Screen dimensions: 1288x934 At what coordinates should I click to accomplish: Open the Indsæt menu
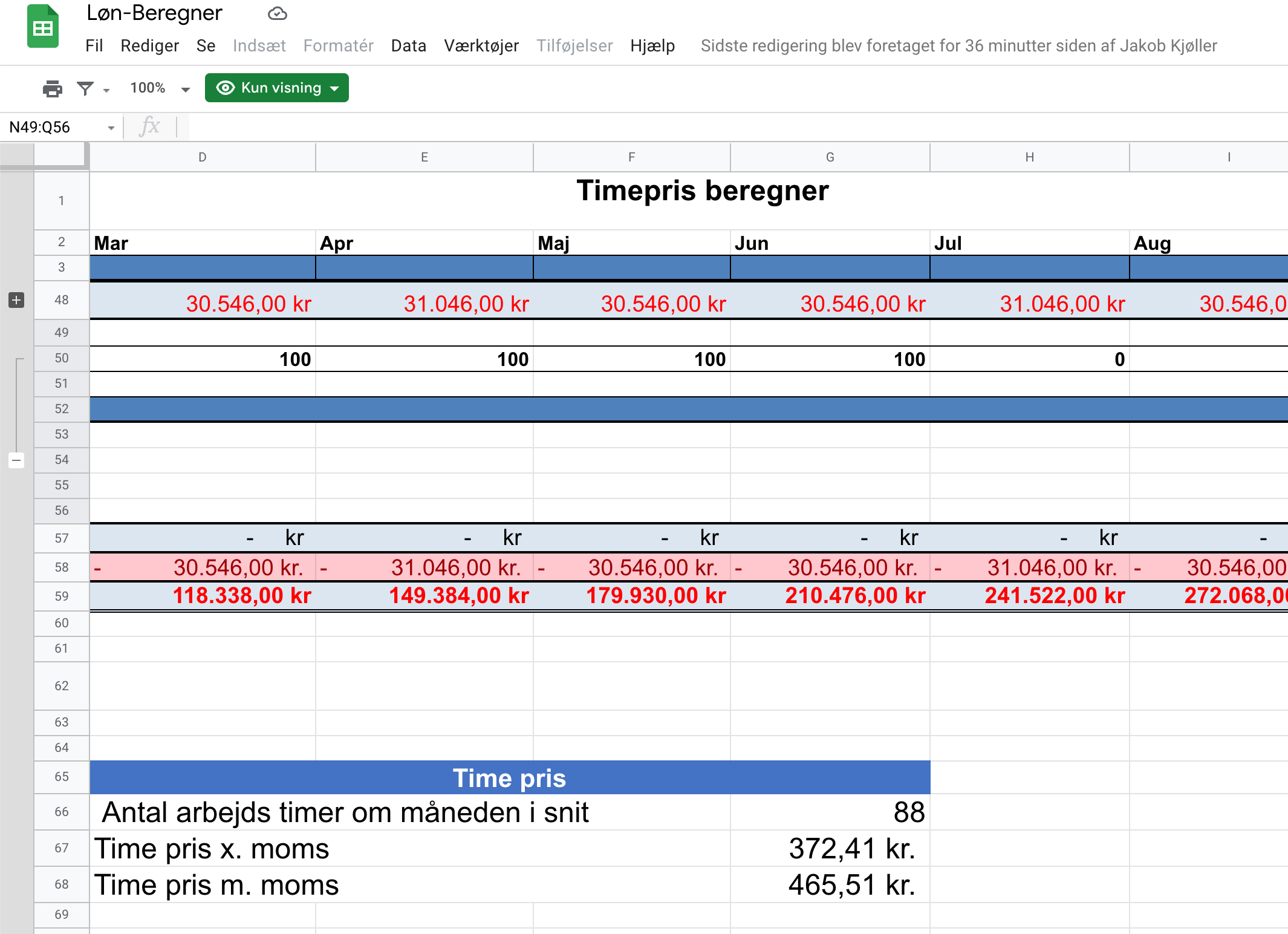259,46
